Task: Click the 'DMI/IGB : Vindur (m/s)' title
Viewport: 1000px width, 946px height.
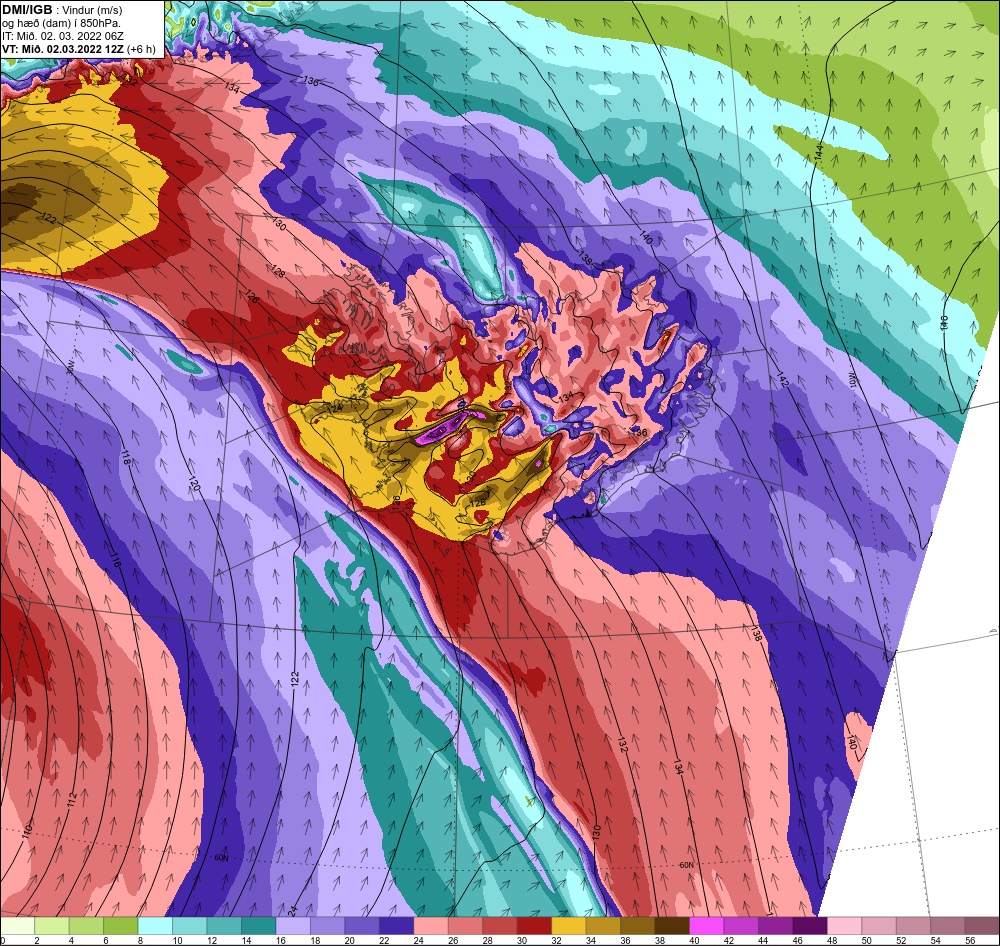Action: [62, 10]
